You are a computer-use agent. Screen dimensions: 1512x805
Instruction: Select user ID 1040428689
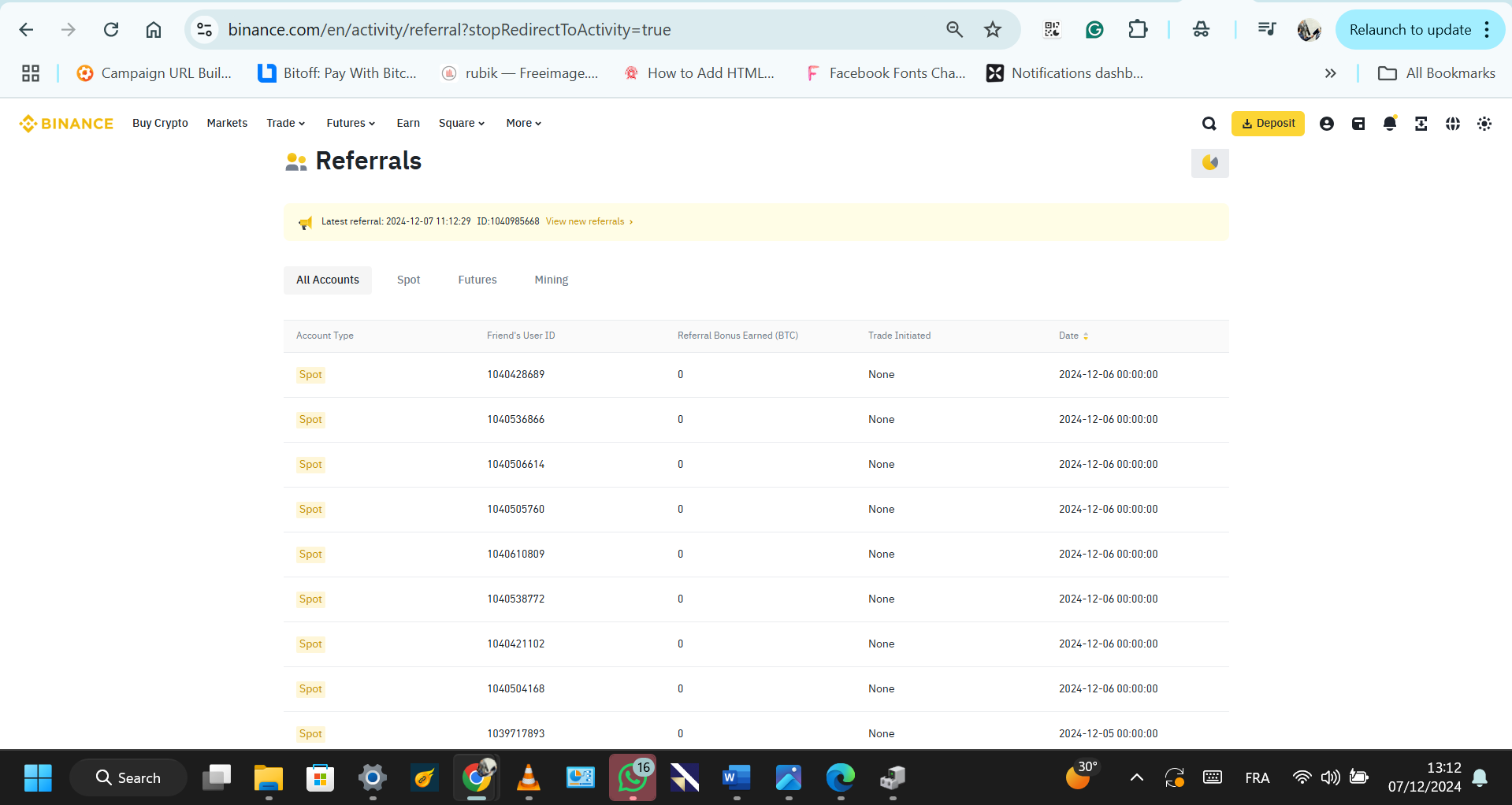pyautogui.click(x=515, y=375)
